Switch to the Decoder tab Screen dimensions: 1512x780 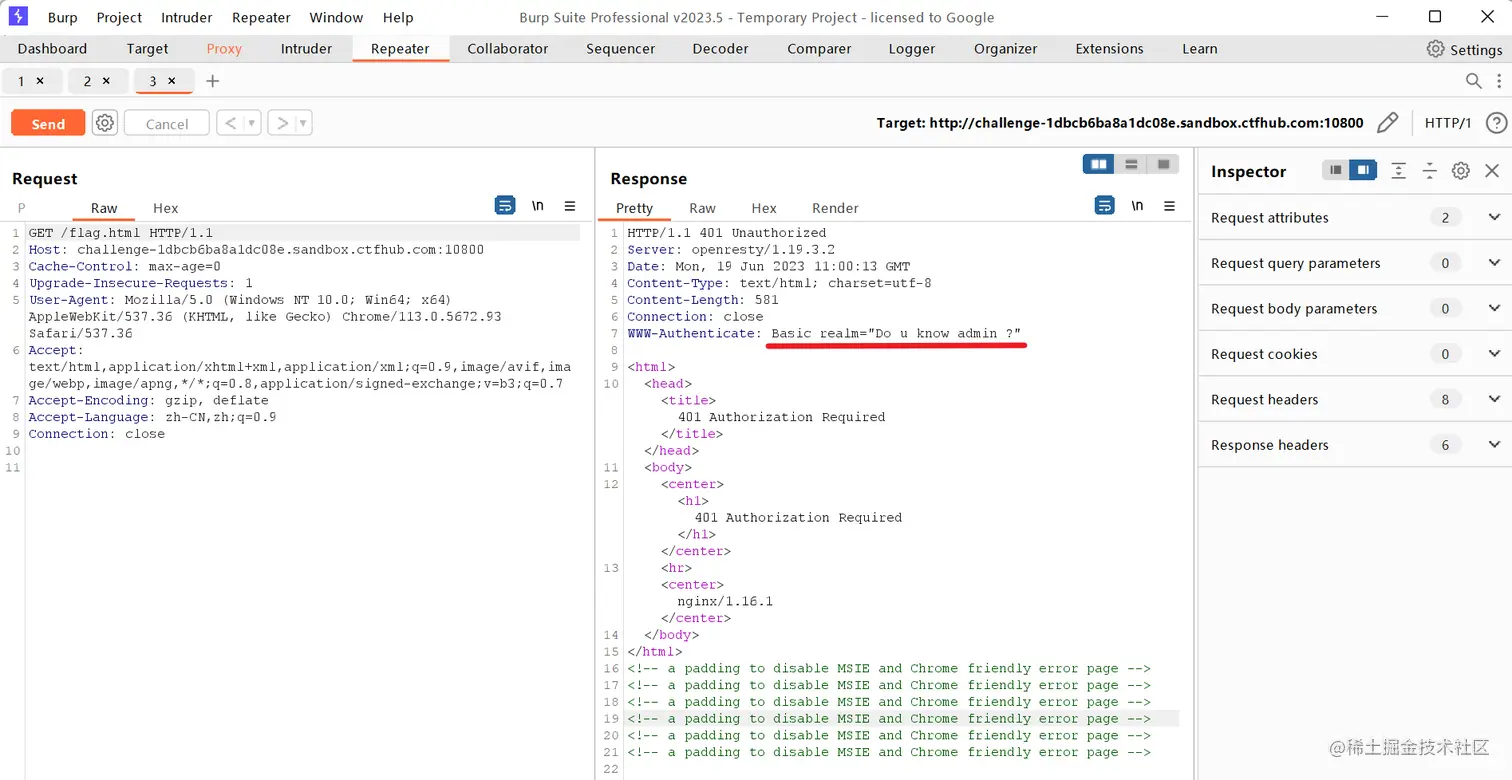click(720, 49)
